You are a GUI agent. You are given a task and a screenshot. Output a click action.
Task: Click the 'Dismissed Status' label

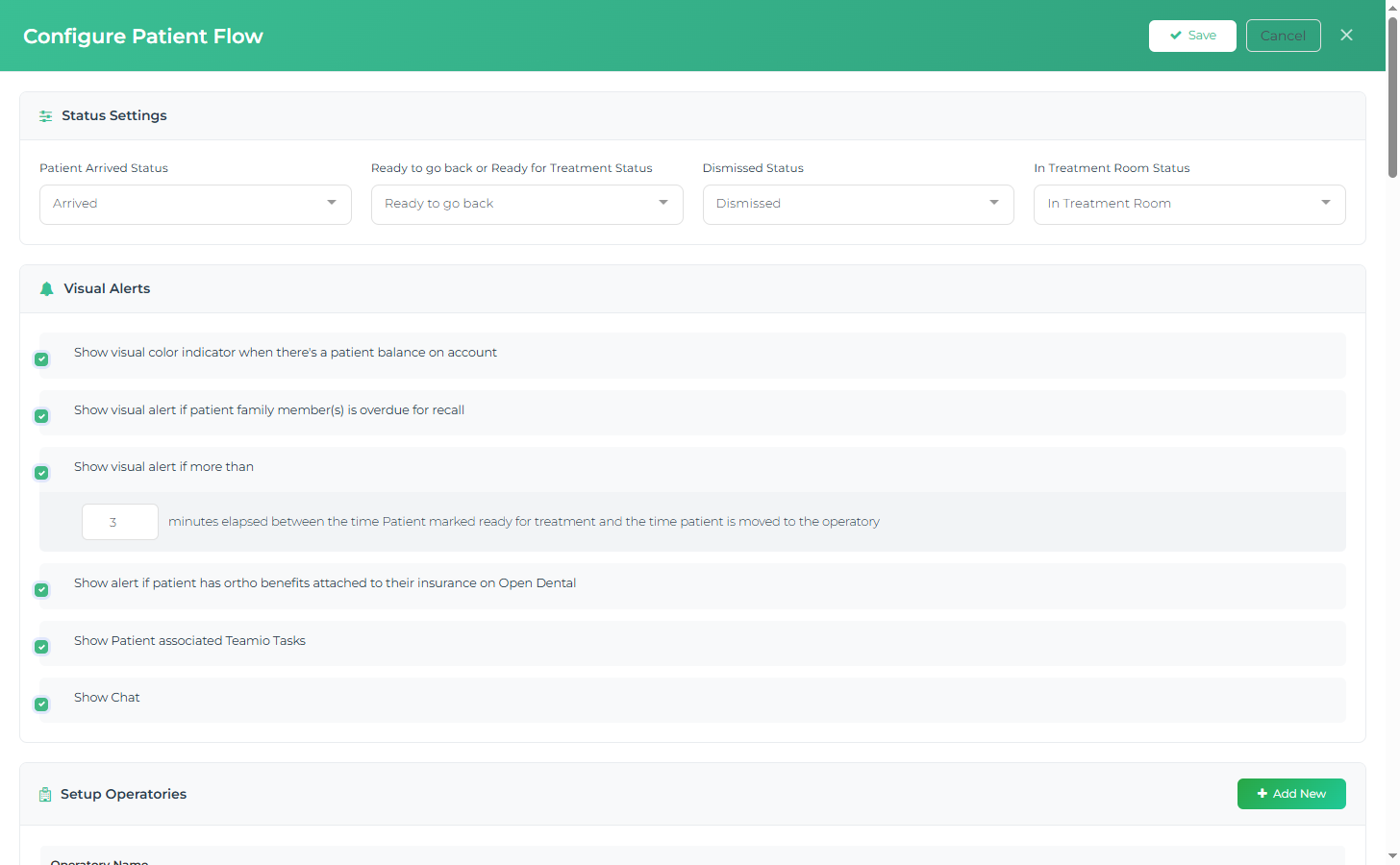[x=753, y=168]
